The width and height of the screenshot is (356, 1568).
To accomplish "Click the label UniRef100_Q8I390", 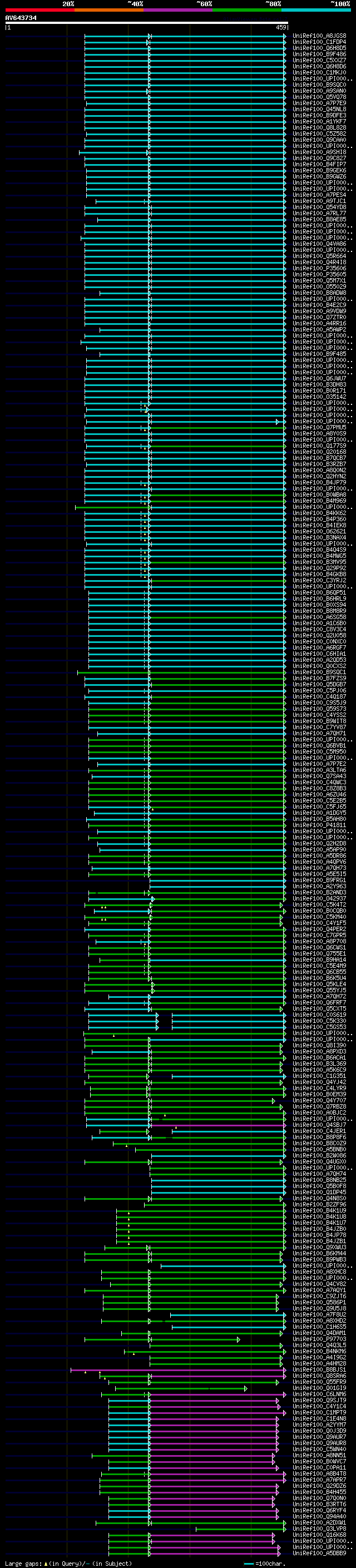I will 319,1045.
